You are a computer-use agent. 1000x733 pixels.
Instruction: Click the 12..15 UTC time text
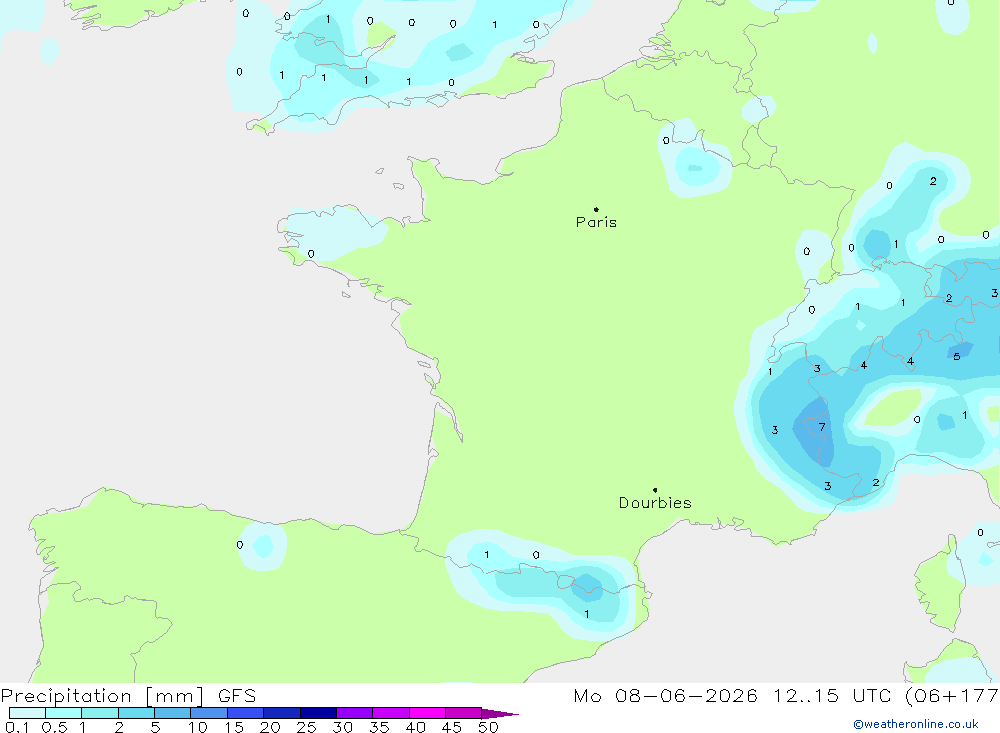[x=832, y=695]
